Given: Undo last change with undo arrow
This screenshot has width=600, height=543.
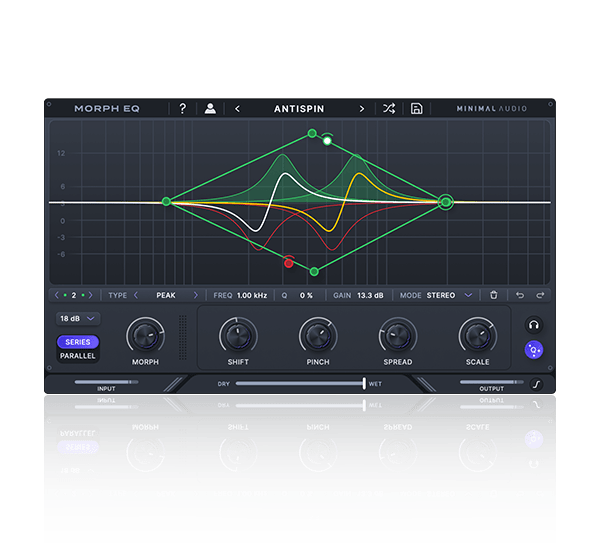Looking at the screenshot, I should [520, 295].
